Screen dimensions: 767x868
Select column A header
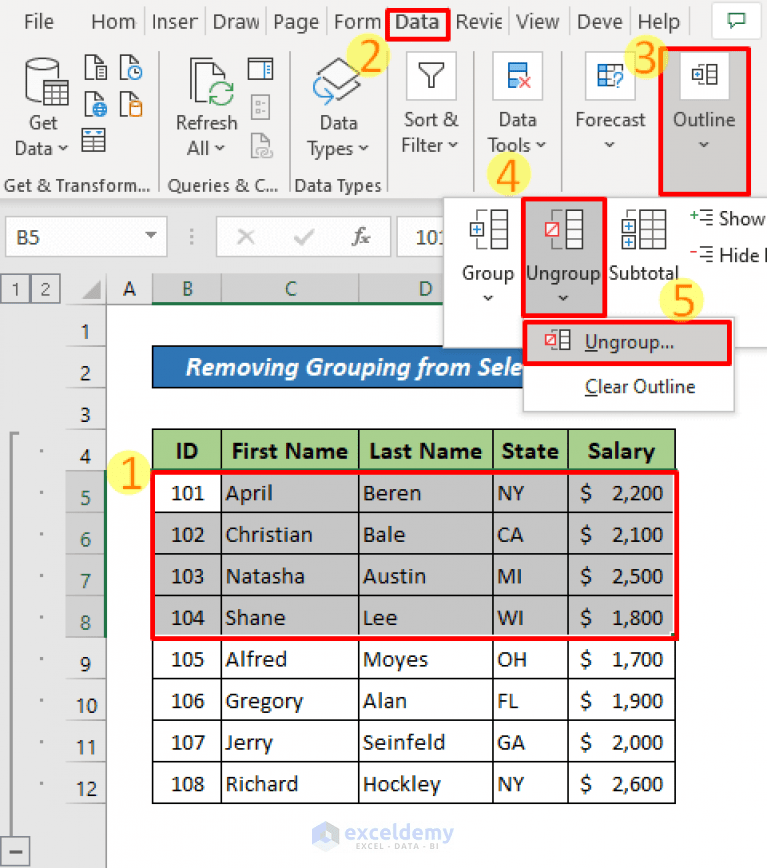(x=129, y=289)
